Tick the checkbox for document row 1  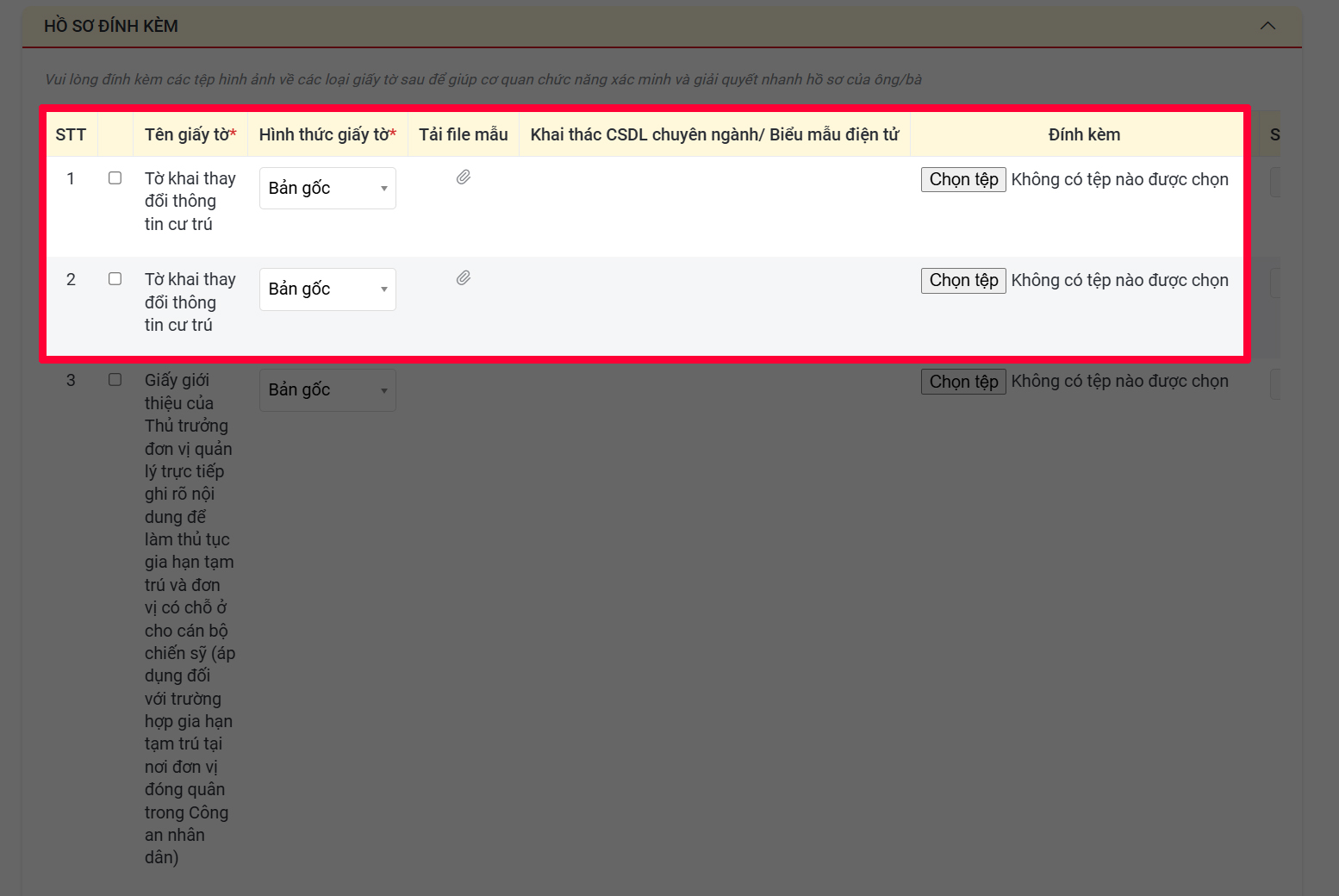point(115,178)
